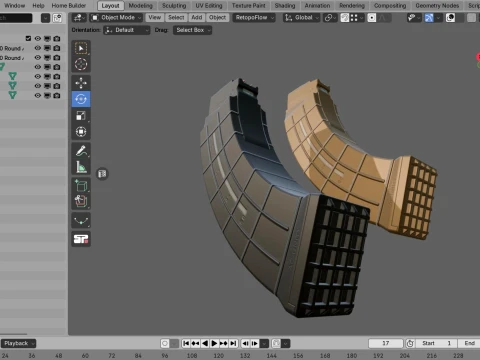Open the Select menu in viewport header
The image size is (480, 360).
tap(176, 17)
